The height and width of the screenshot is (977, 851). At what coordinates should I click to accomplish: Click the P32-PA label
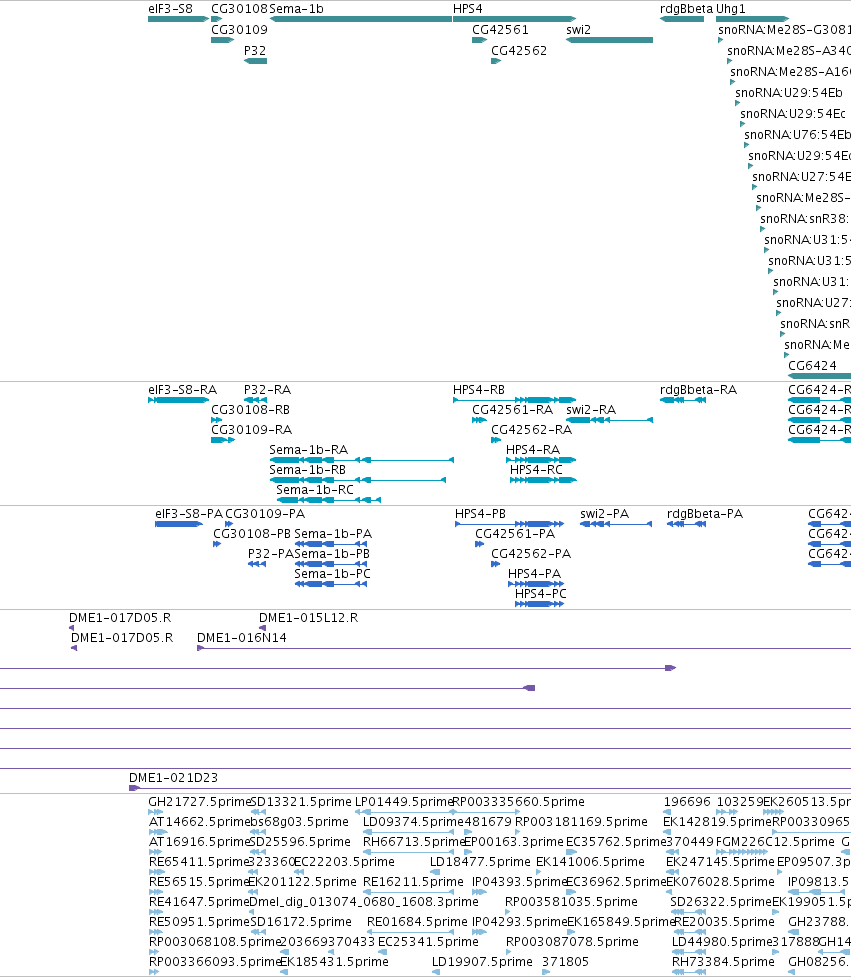click(271, 554)
